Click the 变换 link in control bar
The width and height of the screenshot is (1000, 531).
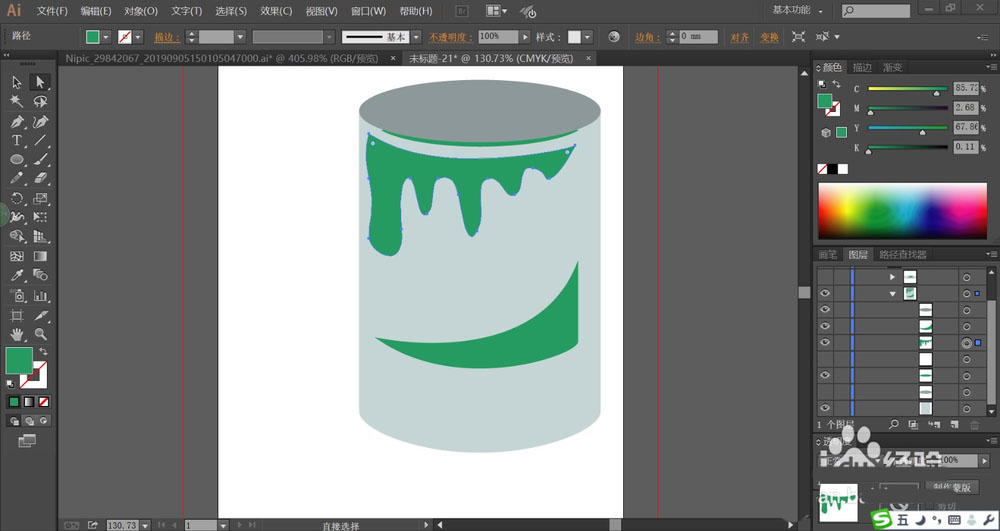pos(768,37)
